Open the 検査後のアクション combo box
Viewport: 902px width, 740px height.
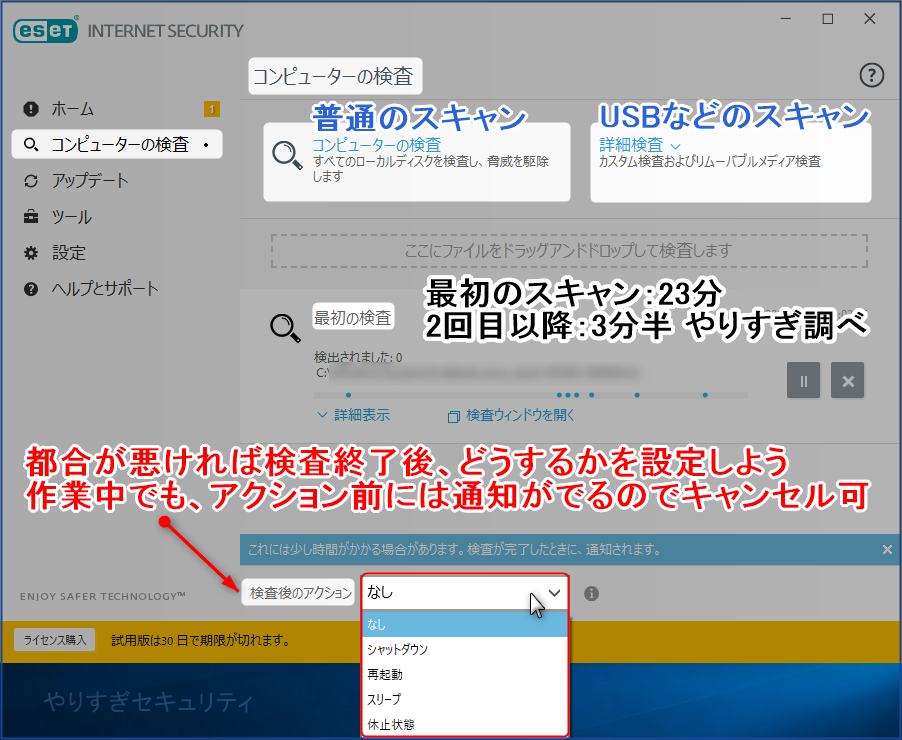[465, 592]
